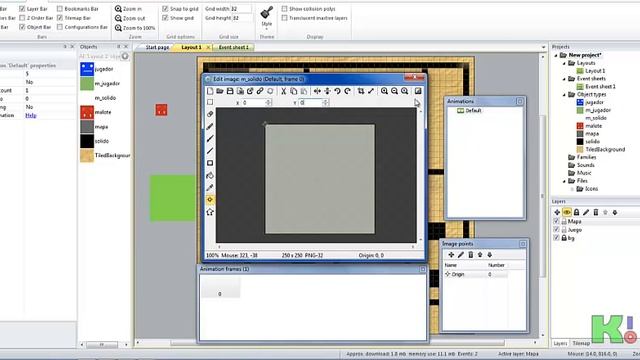
Task: Click the New/Clear image icon in image editor
Action: (x=210, y=91)
